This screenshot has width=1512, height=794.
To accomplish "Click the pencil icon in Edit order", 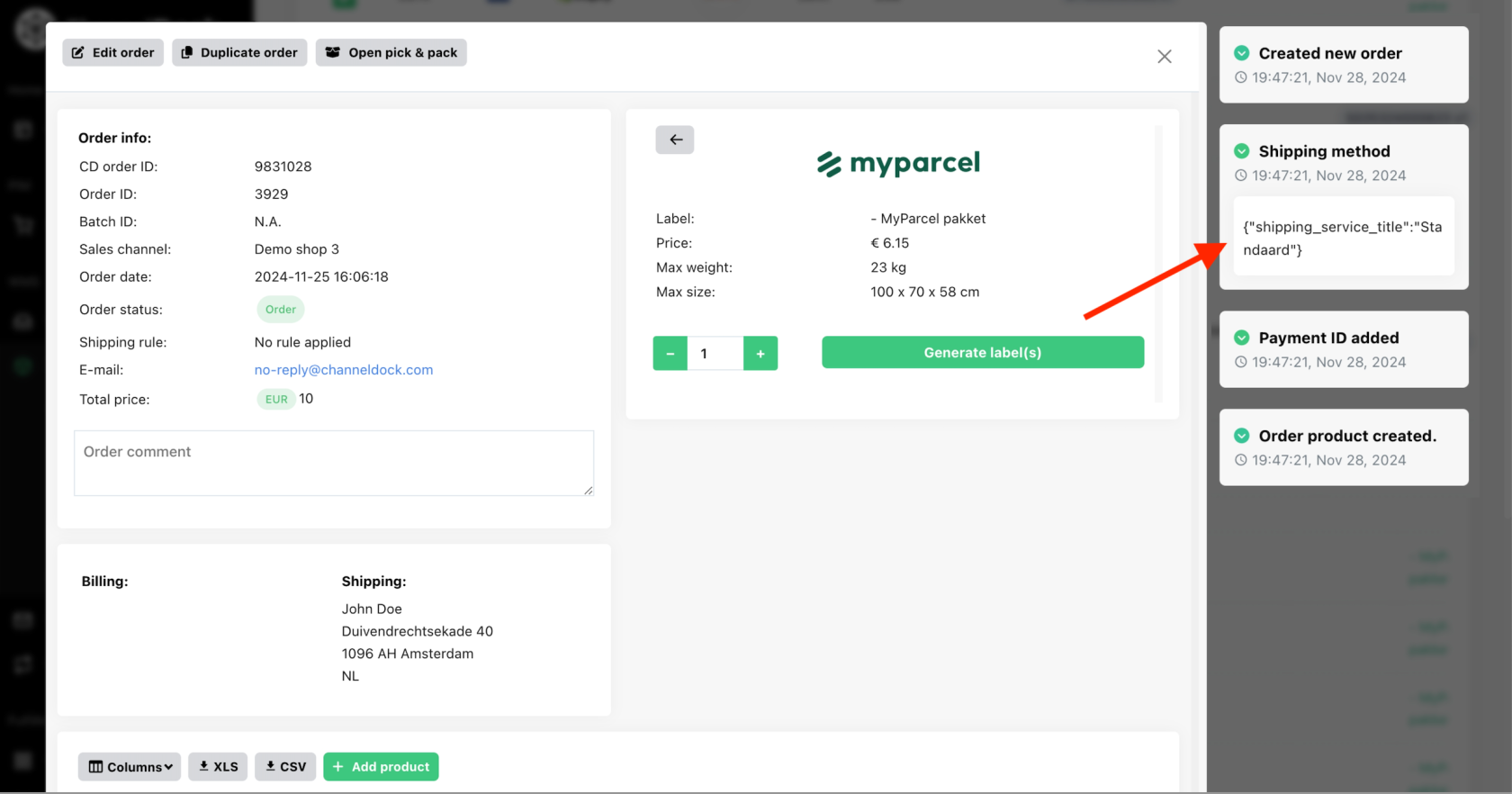I will coord(78,52).
